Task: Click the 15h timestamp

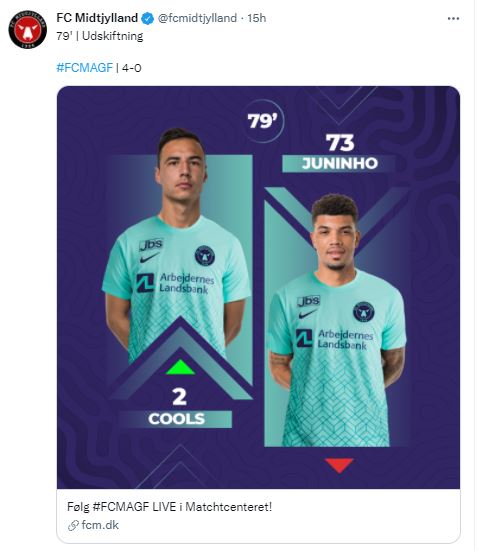Action: tap(257, 18)
